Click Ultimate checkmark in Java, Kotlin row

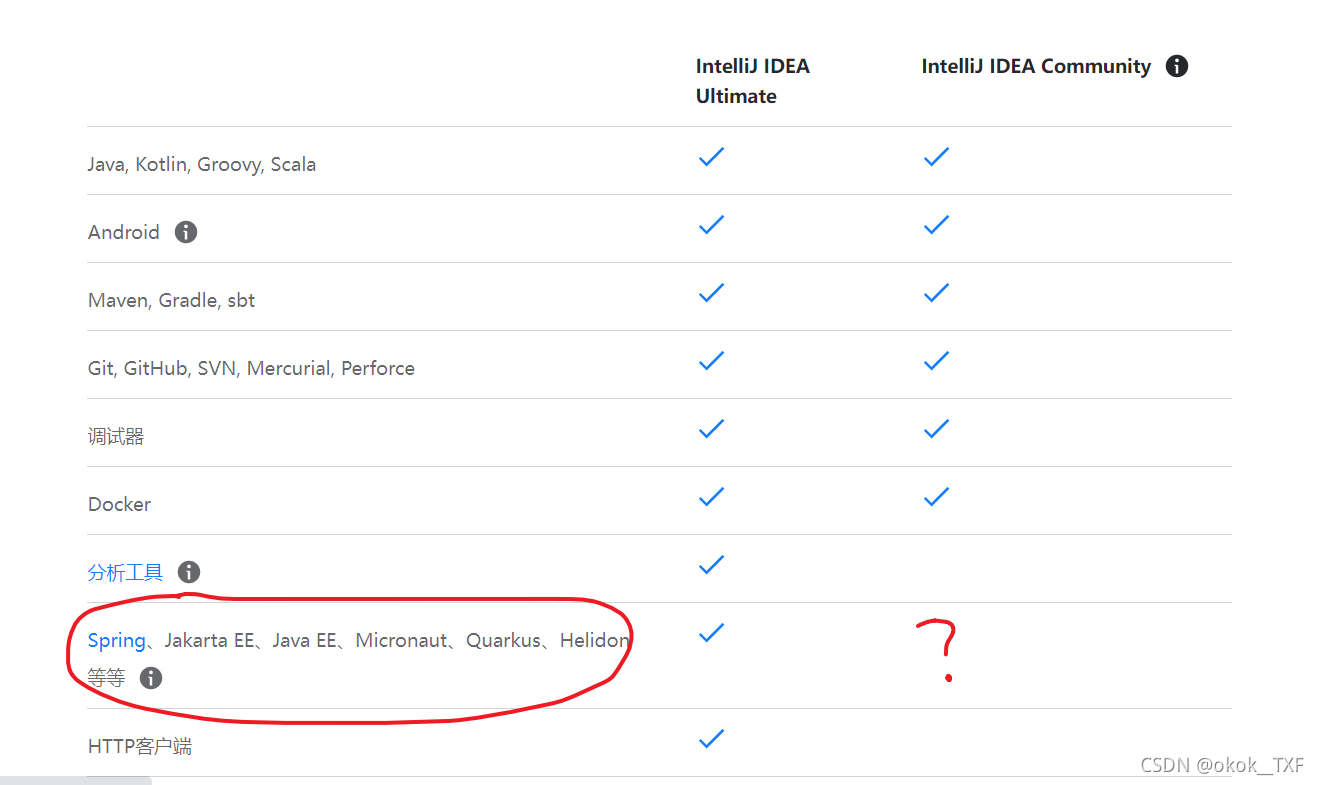click(711, 157)
